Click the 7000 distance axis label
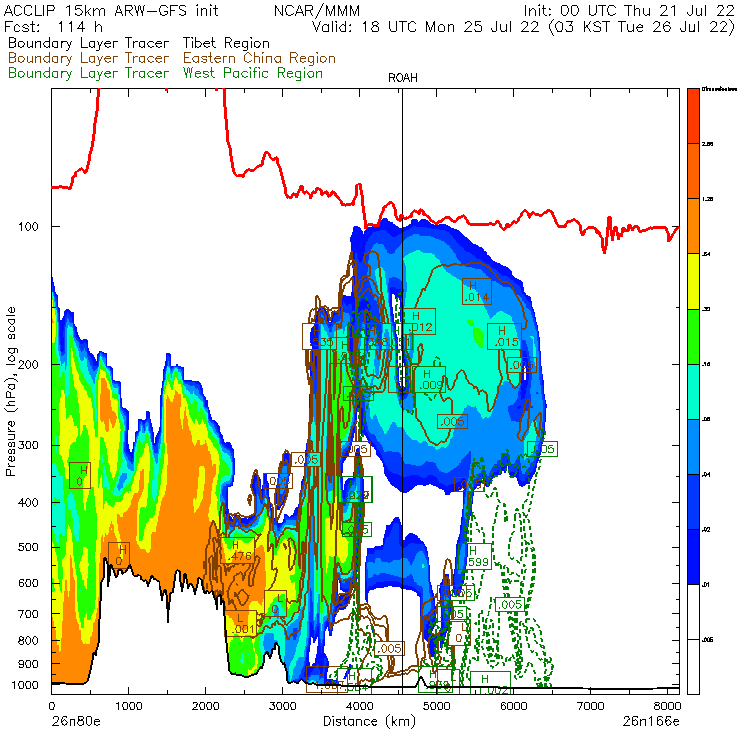This screenshot has height=740, width=740. point(590,706)
